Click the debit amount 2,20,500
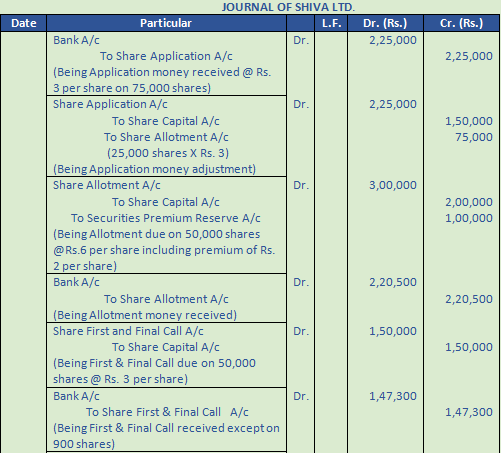This screenshot has width=501, height=453. 393,282
